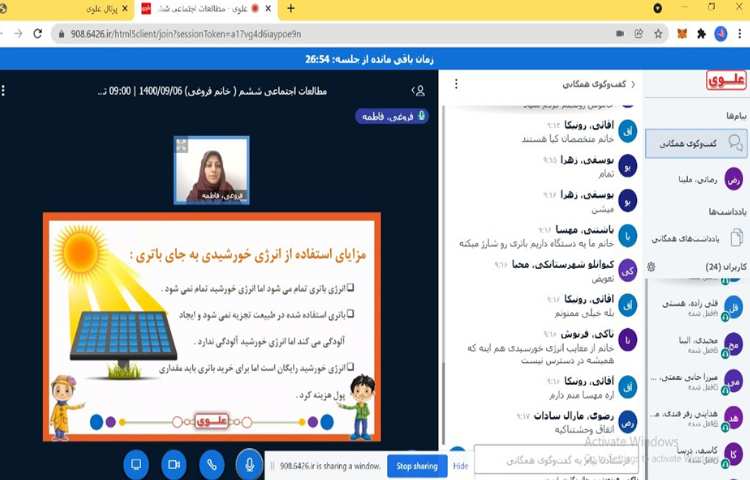The height and width of the screenshot is (480, 750).
Task: Click کیوانلو شهرستانکی، محیا chat message
Action: (603, 278)
